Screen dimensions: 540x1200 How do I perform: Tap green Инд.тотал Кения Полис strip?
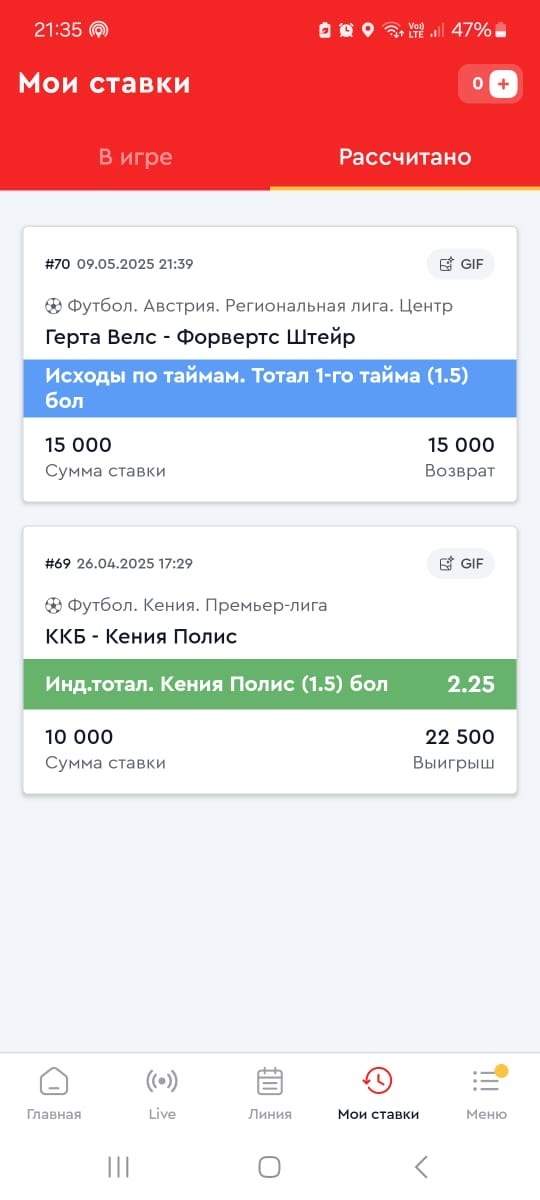[x=270, y=684]
